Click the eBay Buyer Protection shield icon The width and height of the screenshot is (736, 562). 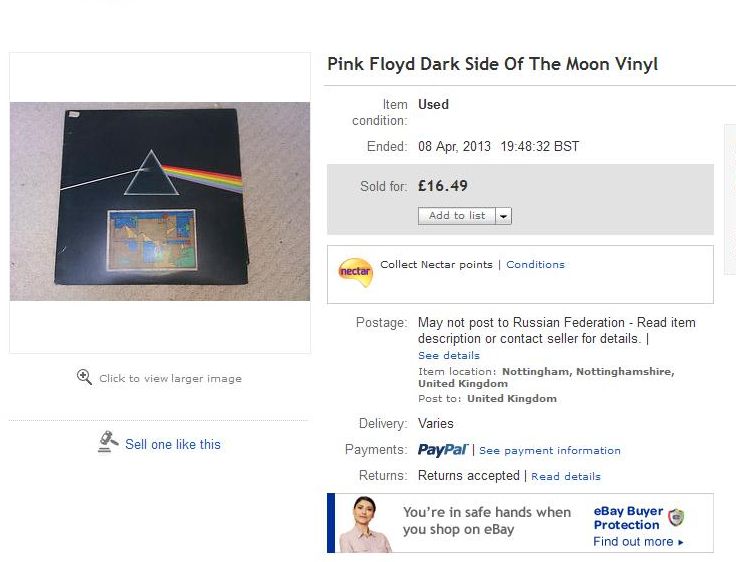[x=677, y=517]
